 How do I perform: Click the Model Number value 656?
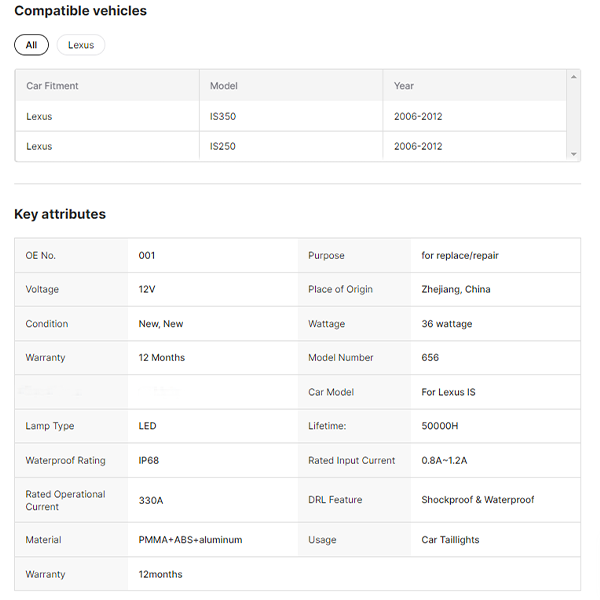pos(430,357)
